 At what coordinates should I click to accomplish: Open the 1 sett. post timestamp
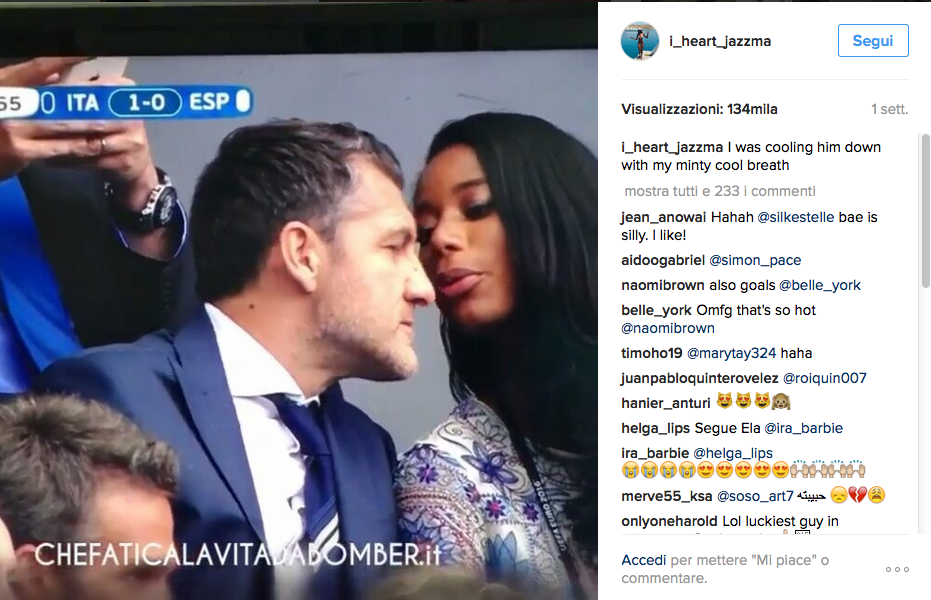[x=889, y=109]
